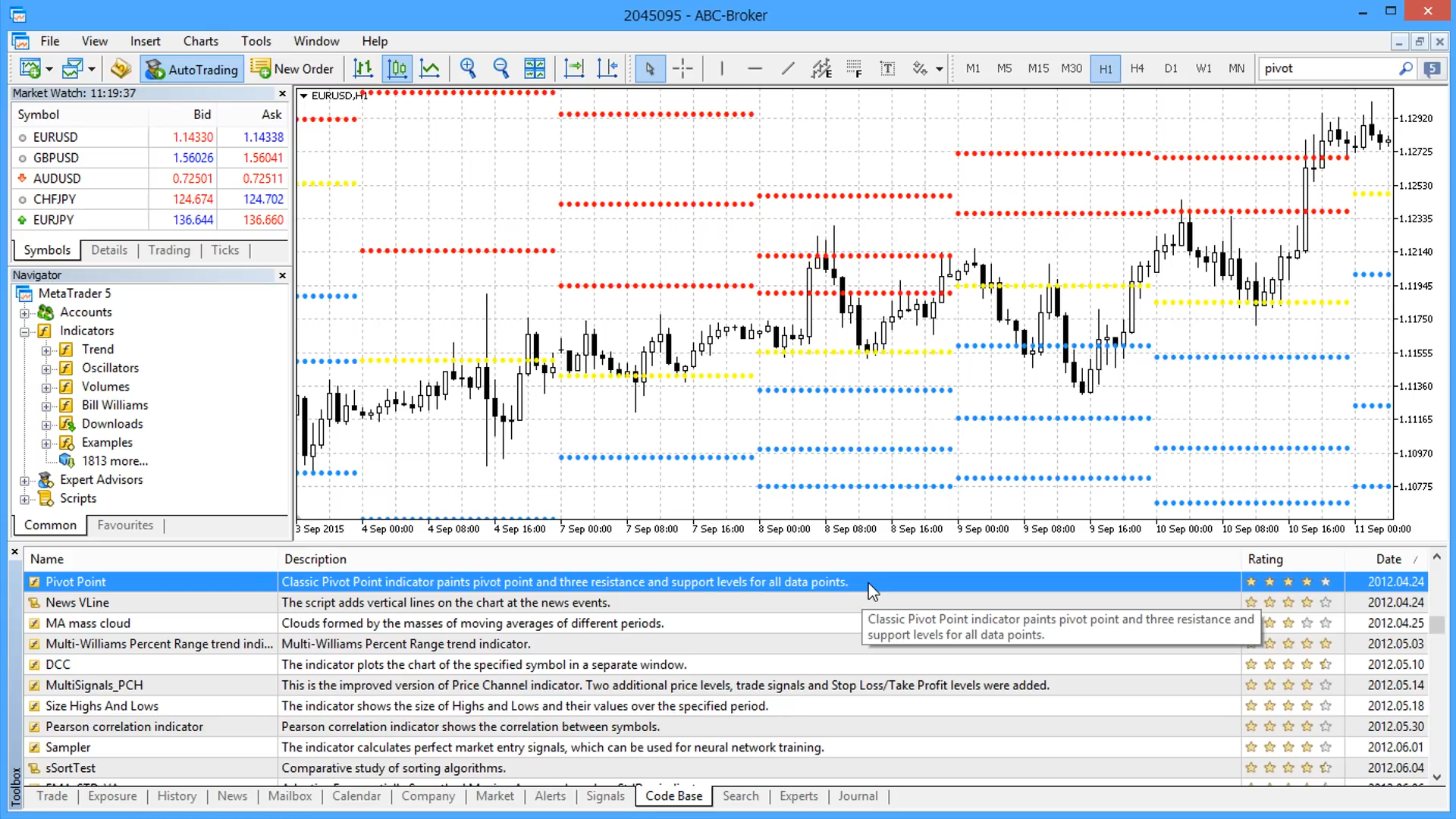The height and width of the screenshot is (819, 1456).
Task: Switch chart to line chart style
Action: (430, 69)
